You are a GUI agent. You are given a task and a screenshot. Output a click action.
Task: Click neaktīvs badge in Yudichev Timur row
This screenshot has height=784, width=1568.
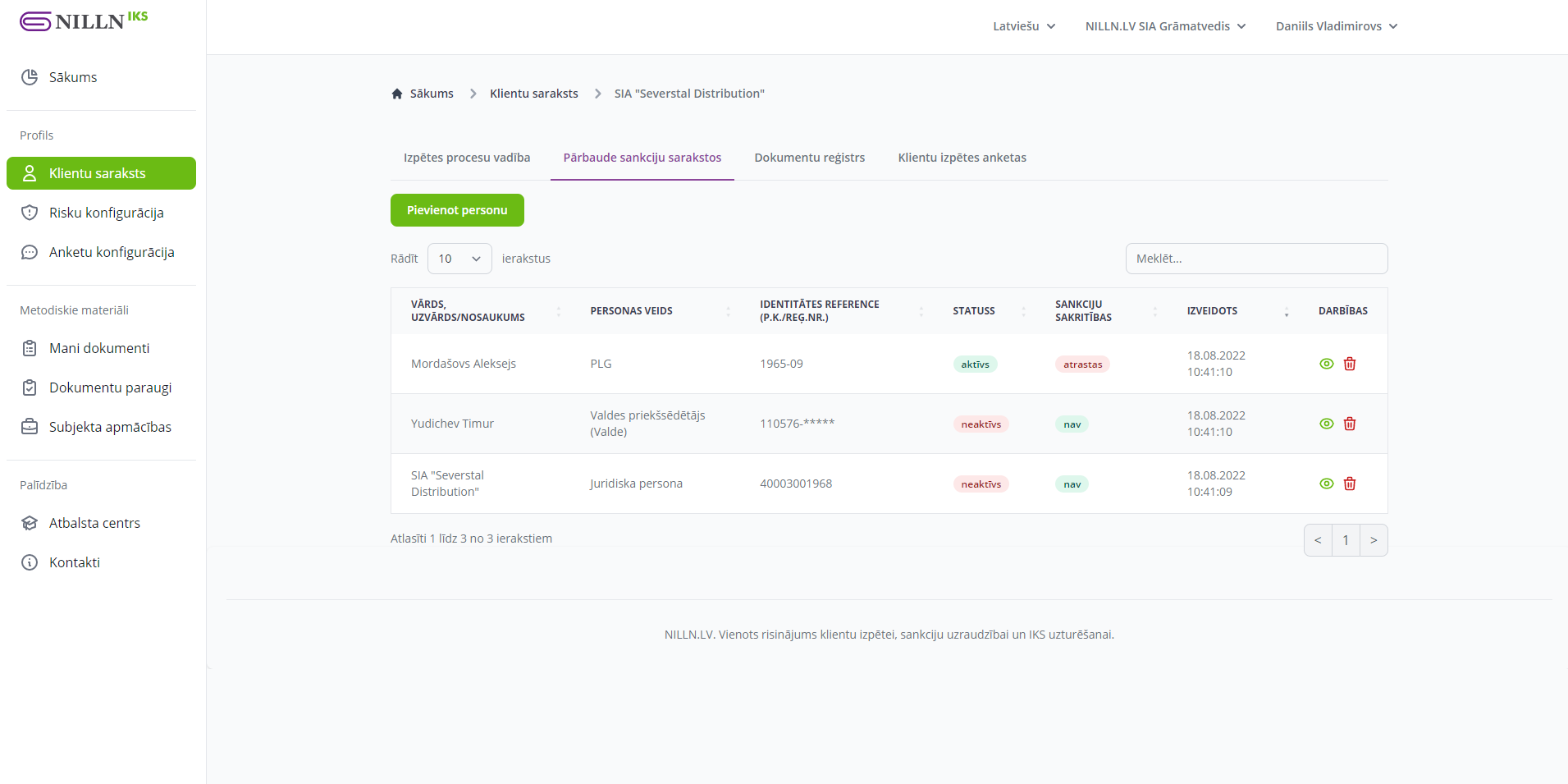pyautogui.click(x=981, y=424)
